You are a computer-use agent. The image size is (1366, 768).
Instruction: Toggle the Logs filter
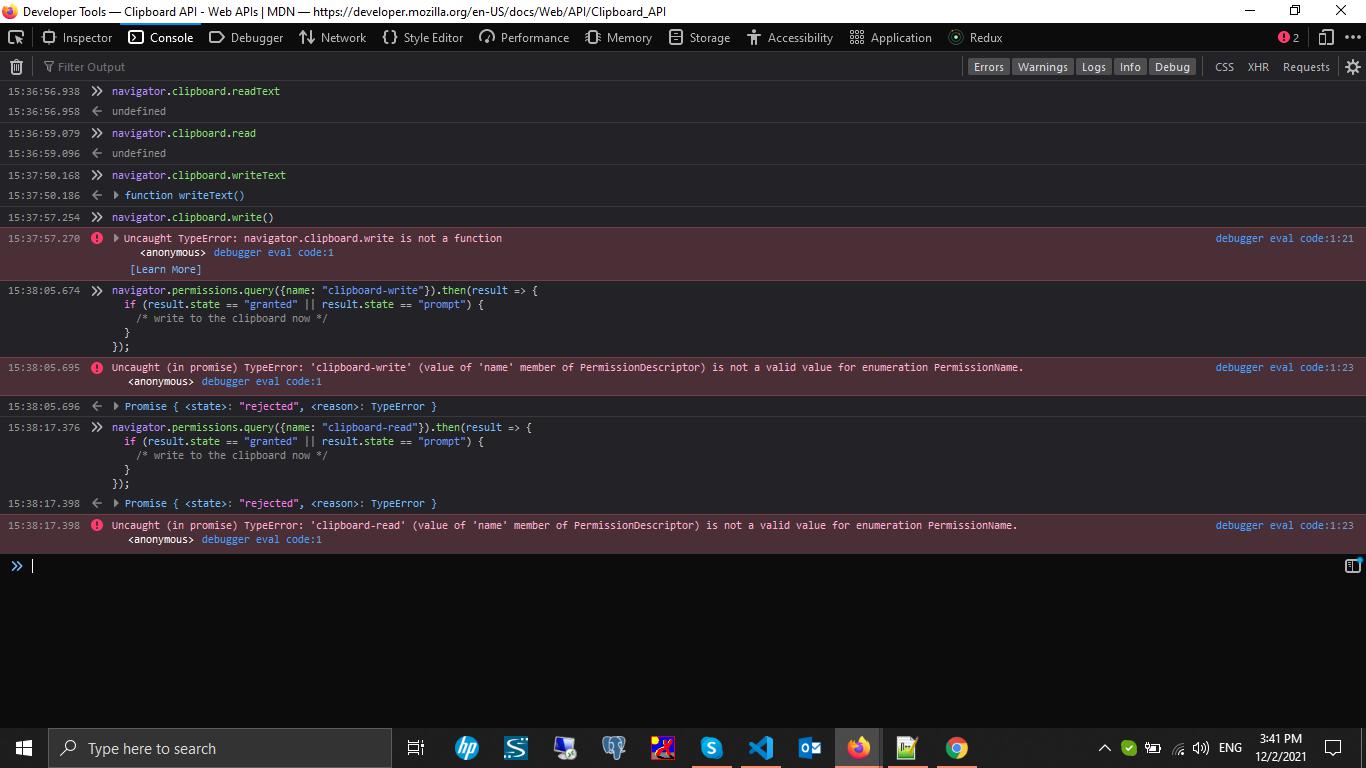(x=1093, y=67)
